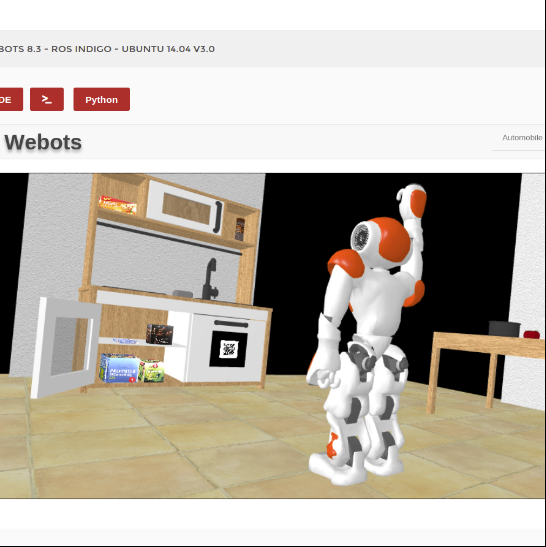Viewport: 546px width, 547px height.
Task: Click the dark box on the middle shelf
Action: coord(159,334)
